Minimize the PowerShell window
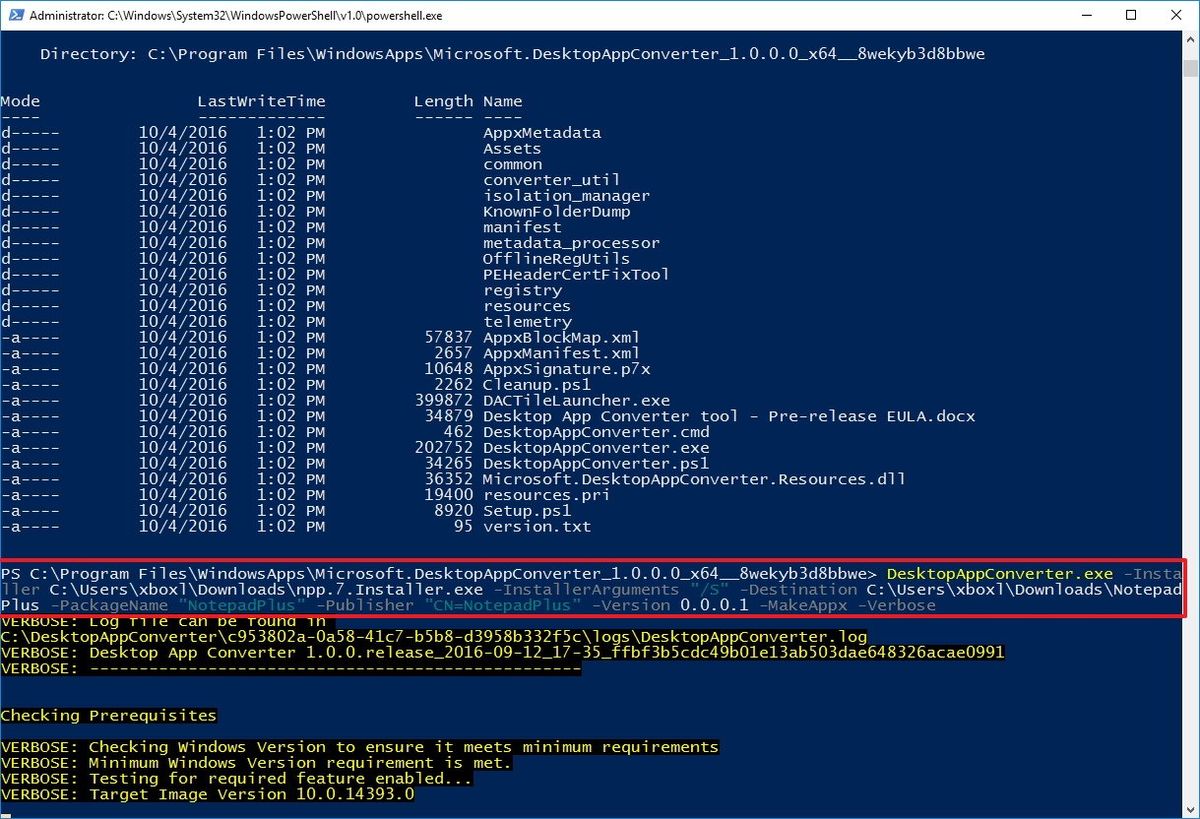The height and width of the screenshot is (819, 1200). (x=1085, y=15)
